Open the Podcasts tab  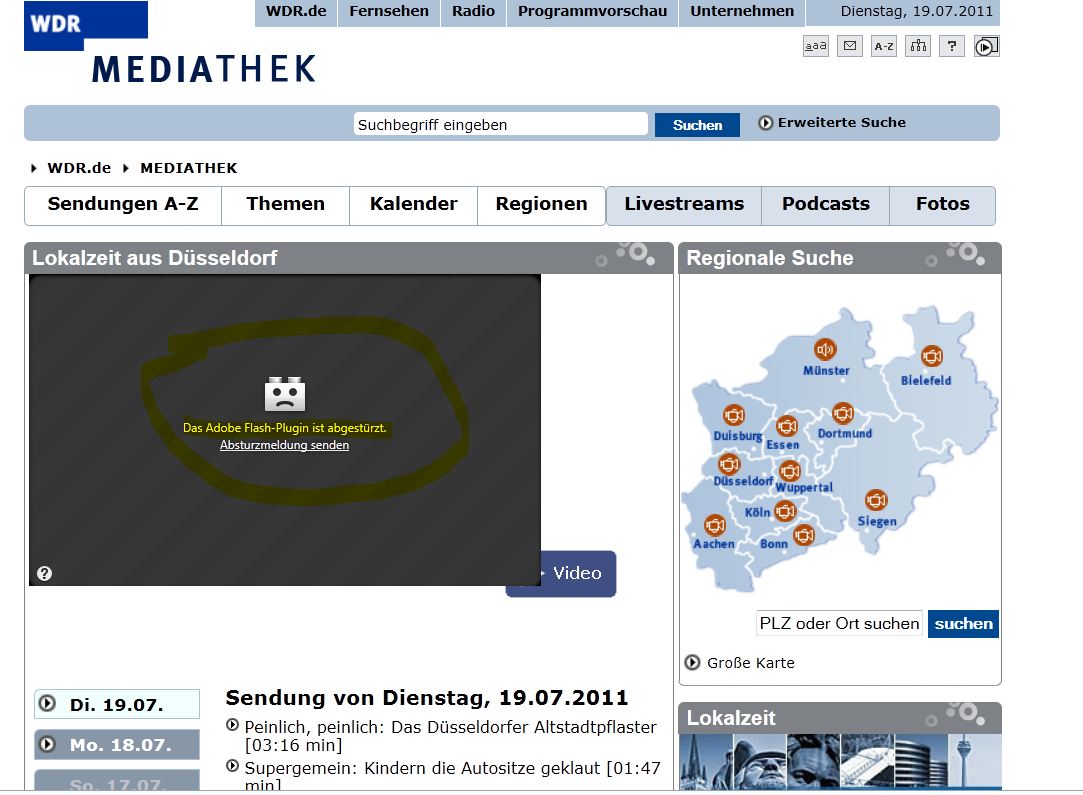pos(825,205)
